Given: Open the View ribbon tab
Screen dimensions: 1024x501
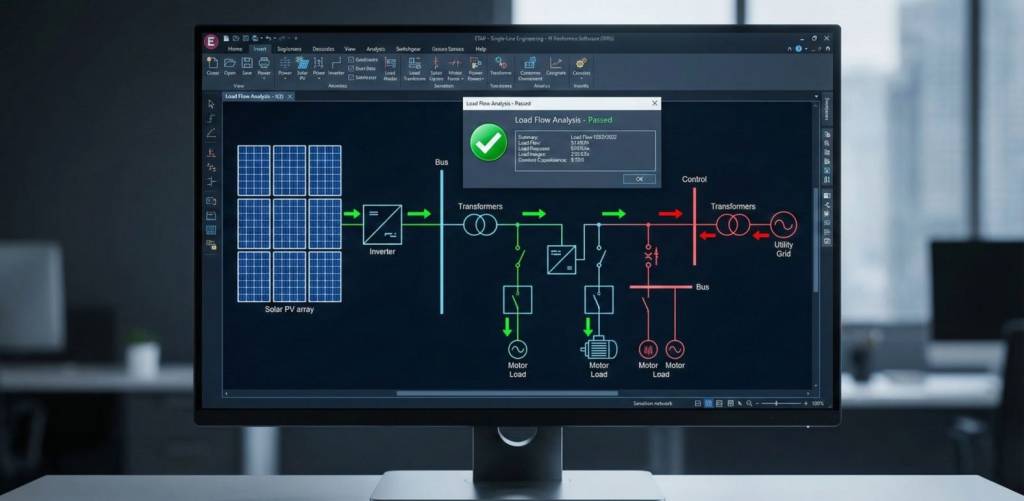Looking at the screenshot, I should (x=350, y=49).
